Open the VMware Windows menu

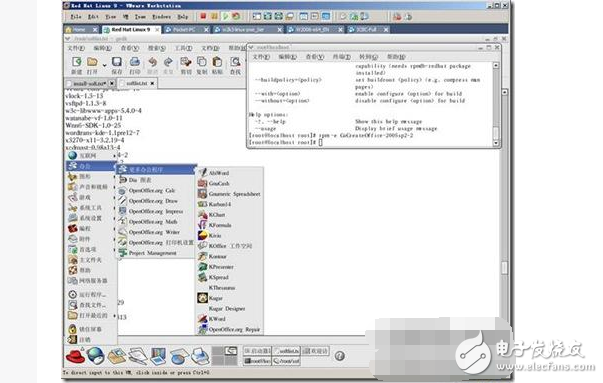point(162,17)
